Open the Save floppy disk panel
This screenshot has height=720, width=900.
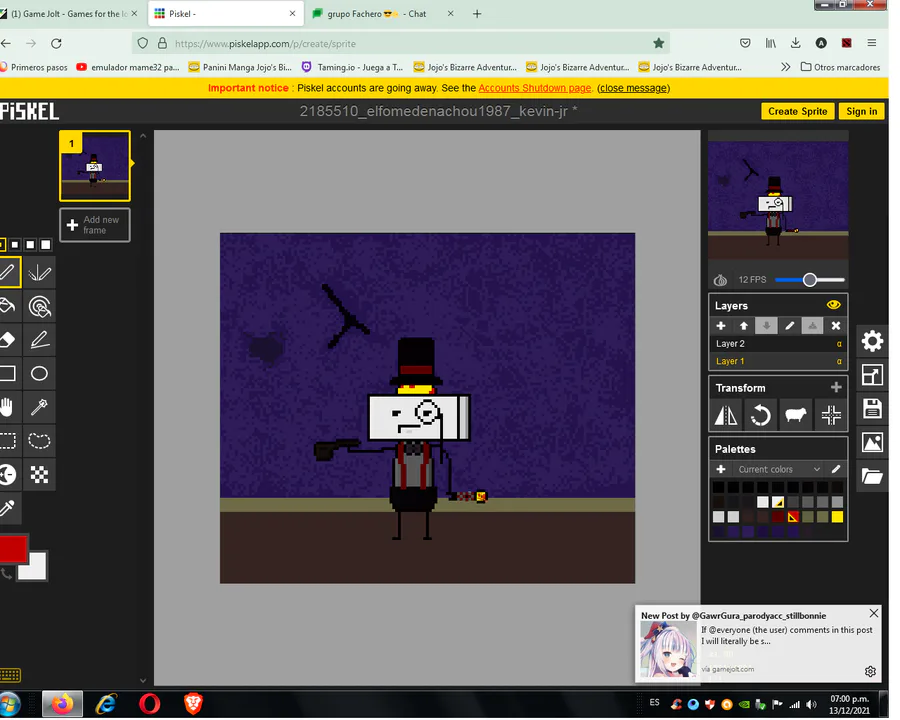pos(872,409)
